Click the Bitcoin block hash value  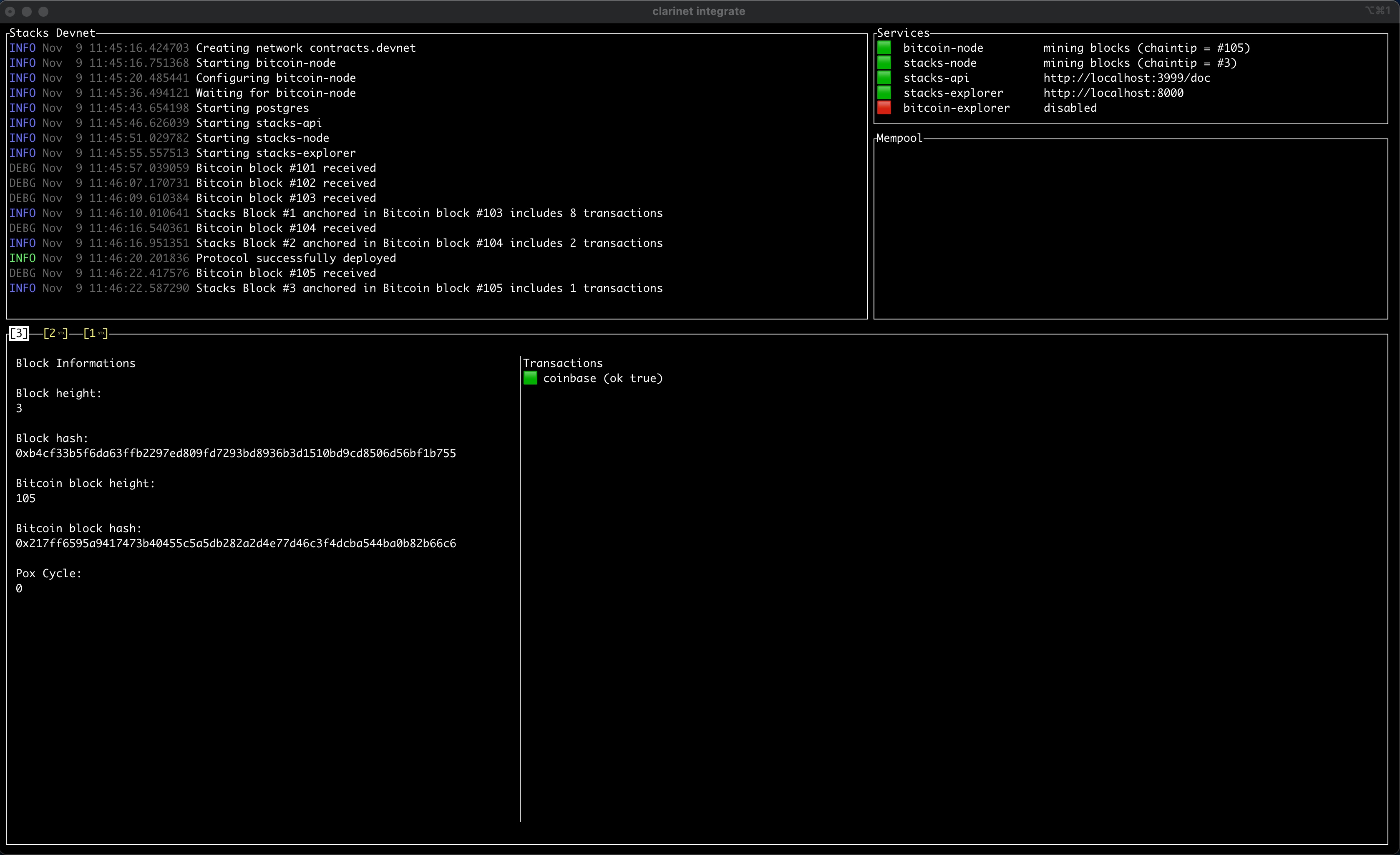(235, 544)
